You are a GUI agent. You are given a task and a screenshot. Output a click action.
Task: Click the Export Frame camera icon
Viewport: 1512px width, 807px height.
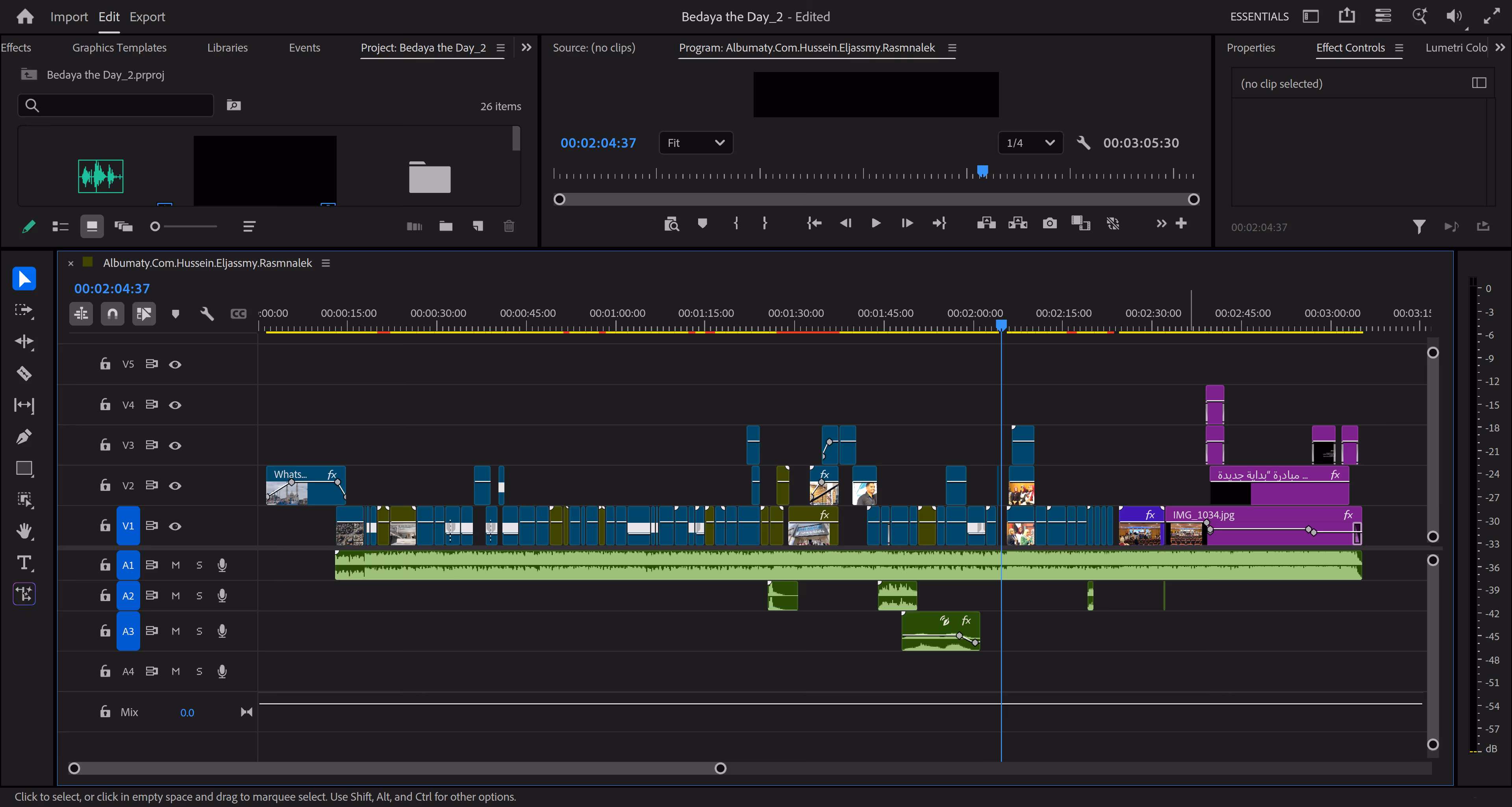point(1049,223)
